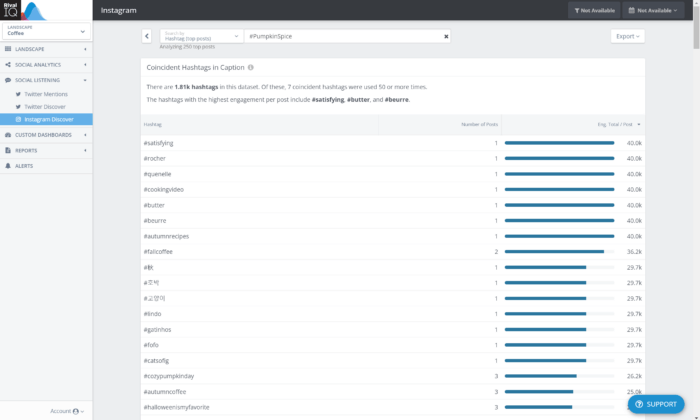The height and width of the screenshot is (420, 700).
Task: Collapse the Social Listening section
Action: pyautogui.click(x=45, y=79)
